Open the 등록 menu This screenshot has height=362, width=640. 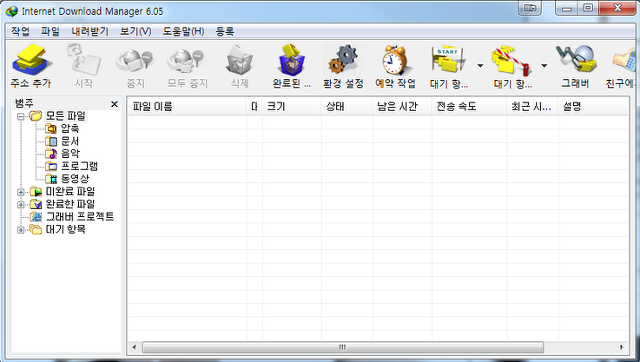pyautogui.click(x=225, y=31)
